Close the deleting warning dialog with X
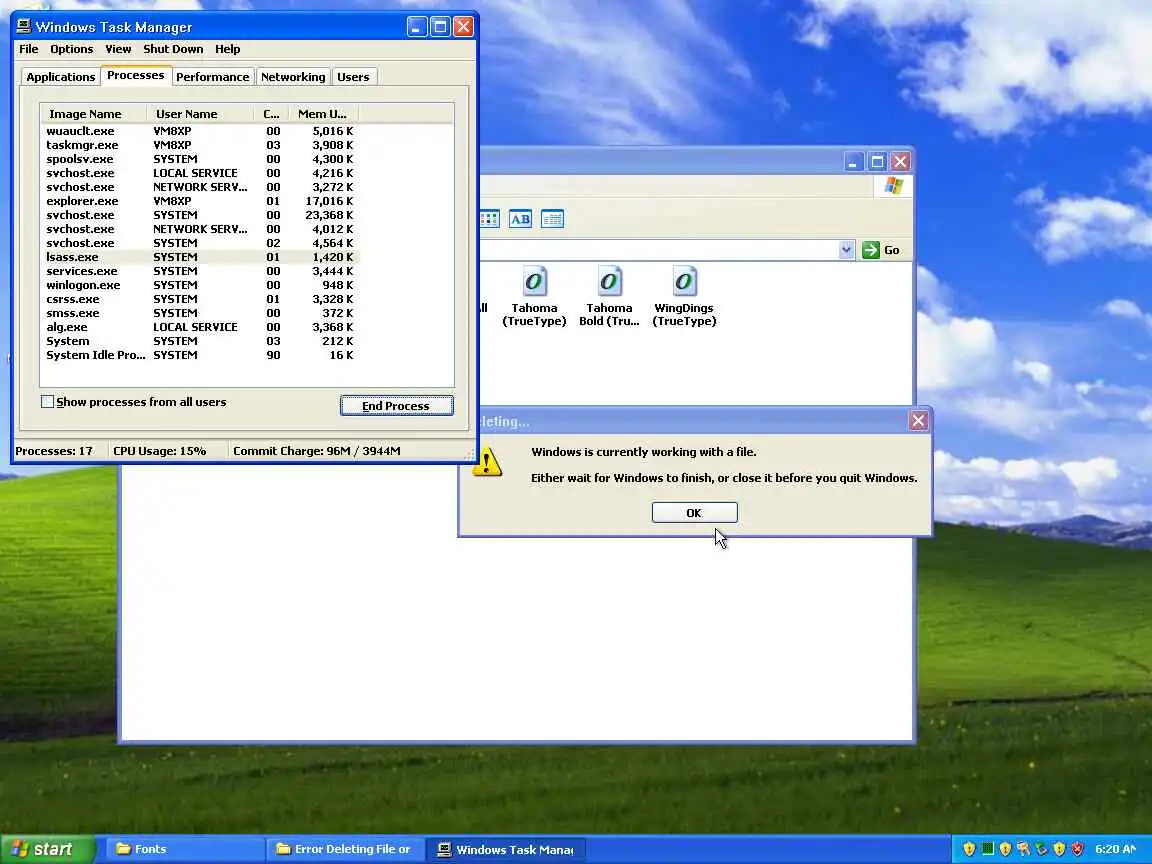 [x=918, y=420]
